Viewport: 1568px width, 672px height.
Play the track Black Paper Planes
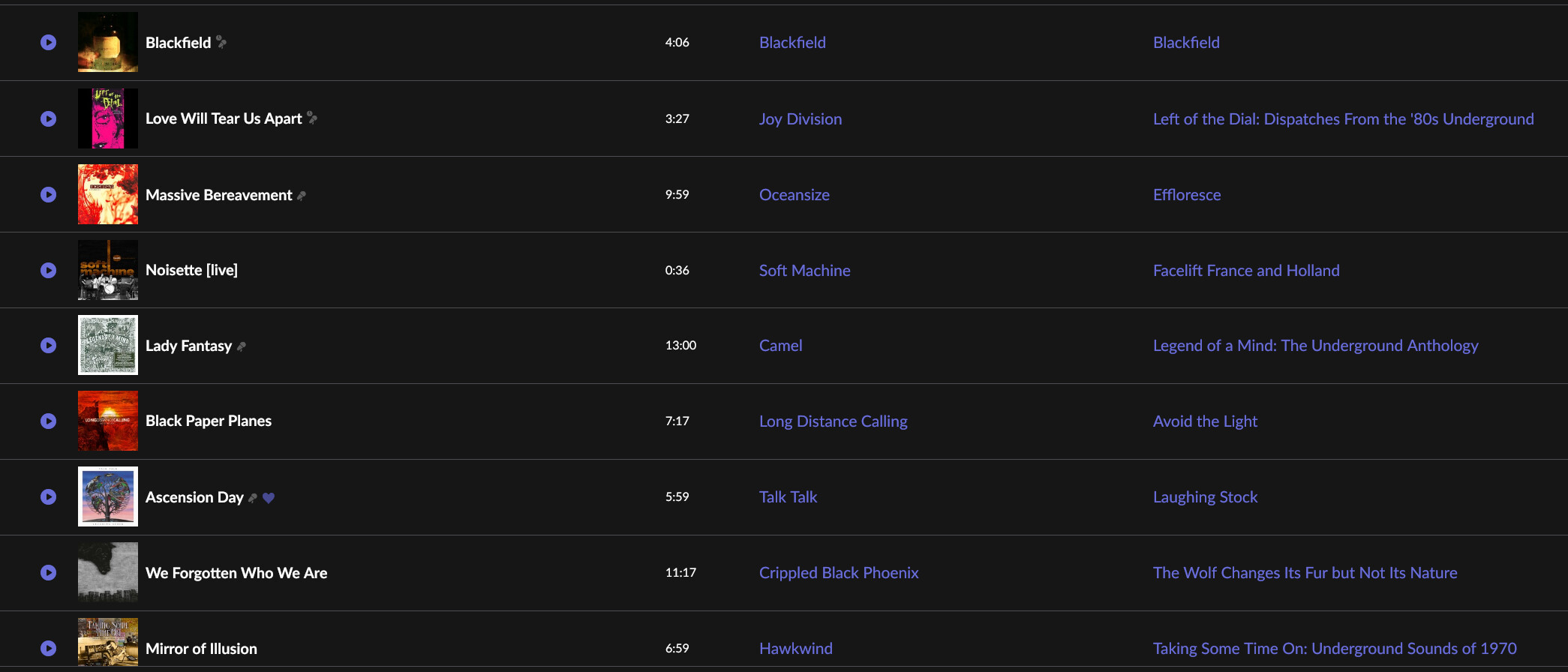tap(48, 421)
